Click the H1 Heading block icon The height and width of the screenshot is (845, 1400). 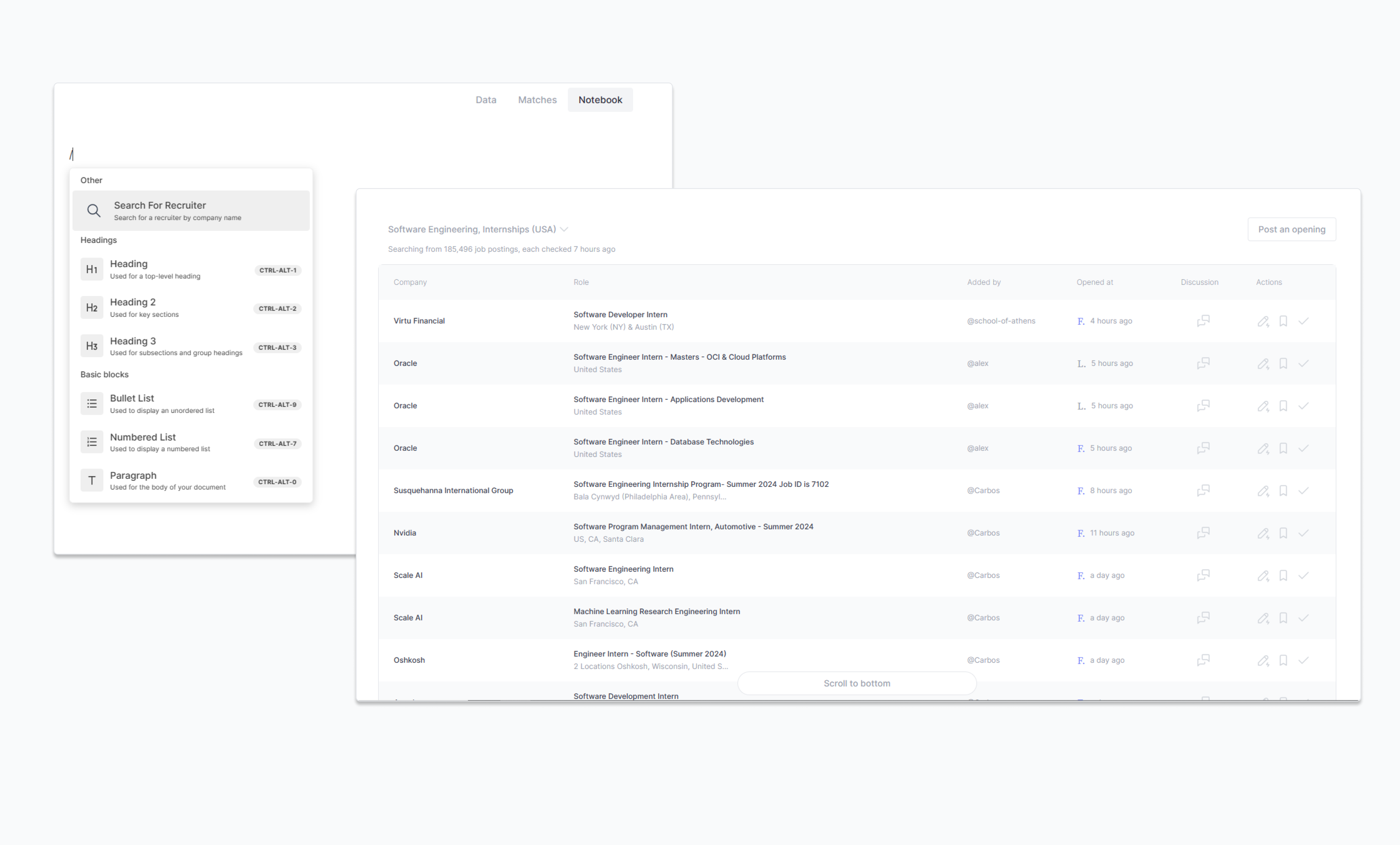click(x=91, y=269)
